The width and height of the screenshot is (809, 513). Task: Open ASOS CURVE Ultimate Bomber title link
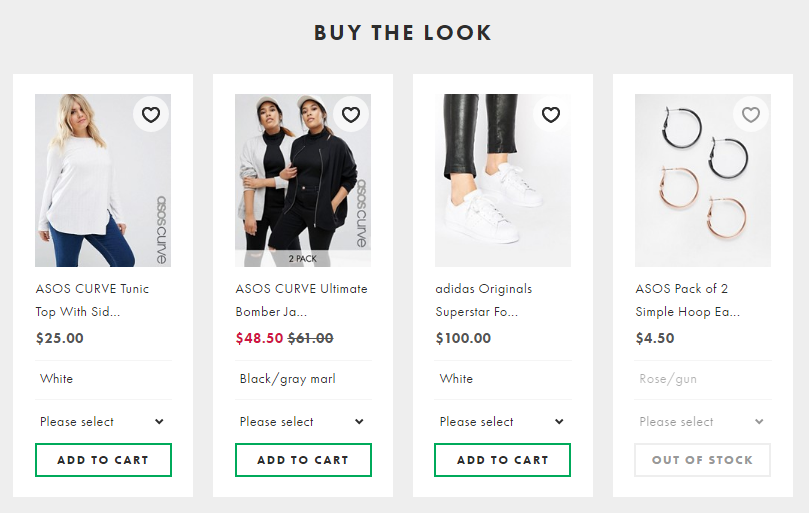click(301, 300)
